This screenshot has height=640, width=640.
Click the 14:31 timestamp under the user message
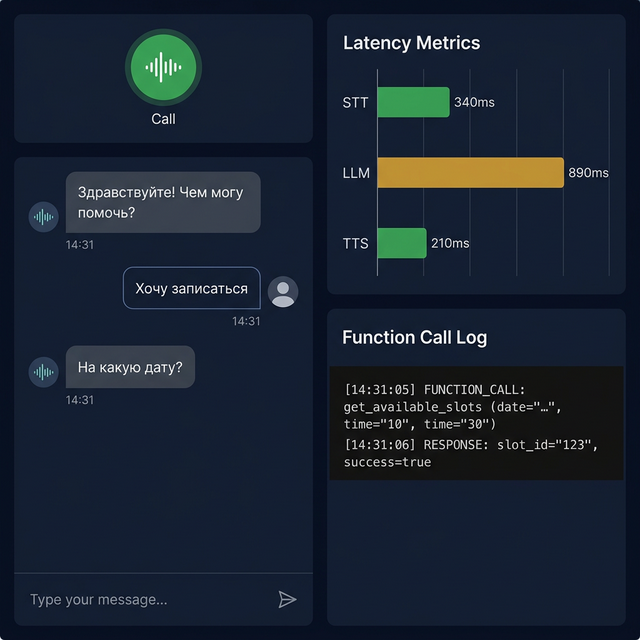pos(246,321)
